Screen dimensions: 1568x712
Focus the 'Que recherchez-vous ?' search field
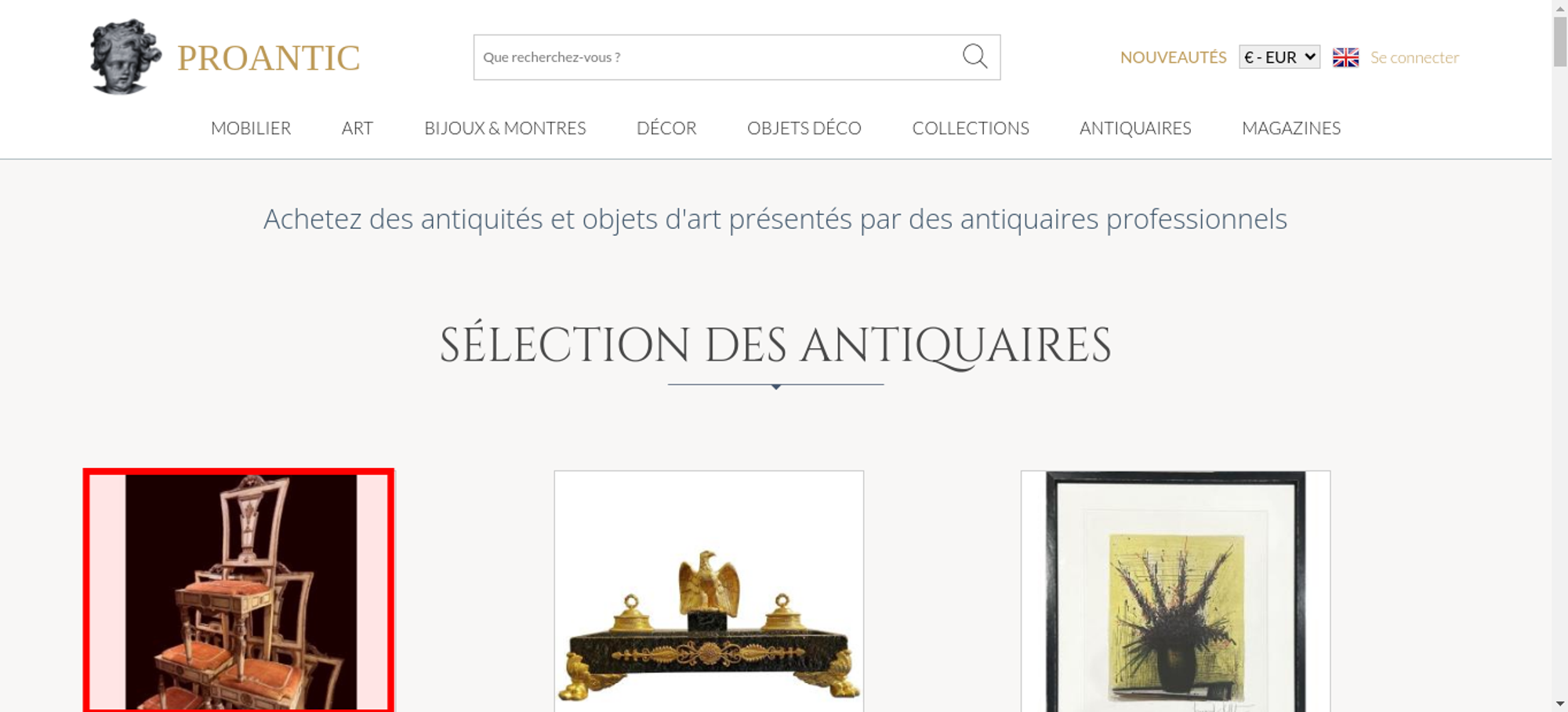716,57
